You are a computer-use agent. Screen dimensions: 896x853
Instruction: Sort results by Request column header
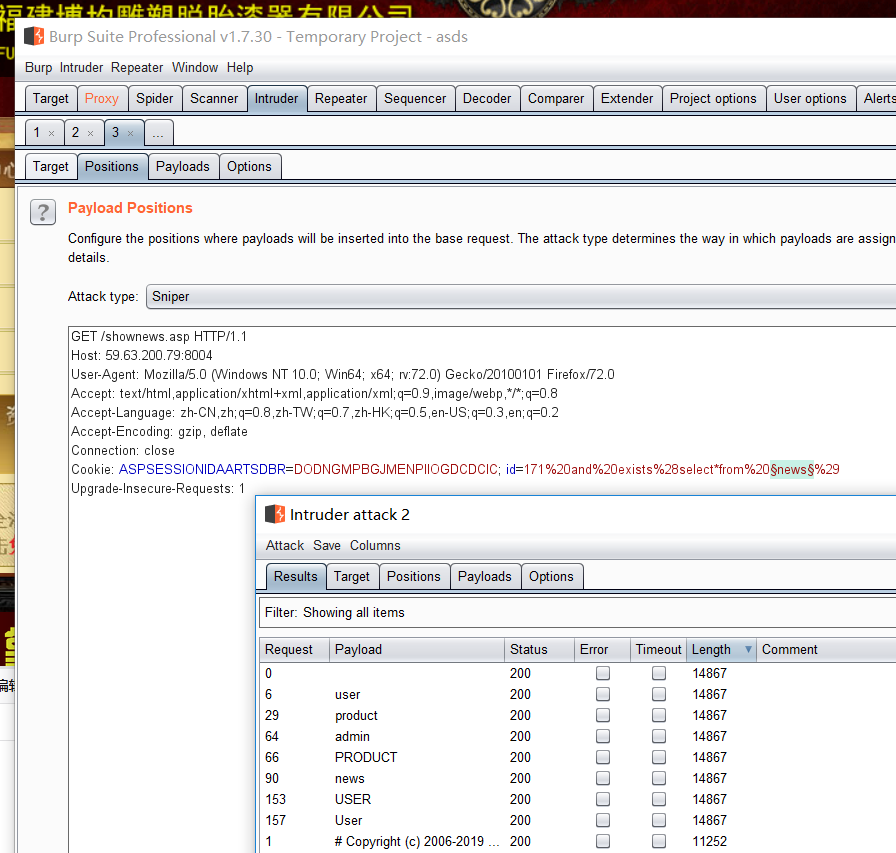[294, 650]
